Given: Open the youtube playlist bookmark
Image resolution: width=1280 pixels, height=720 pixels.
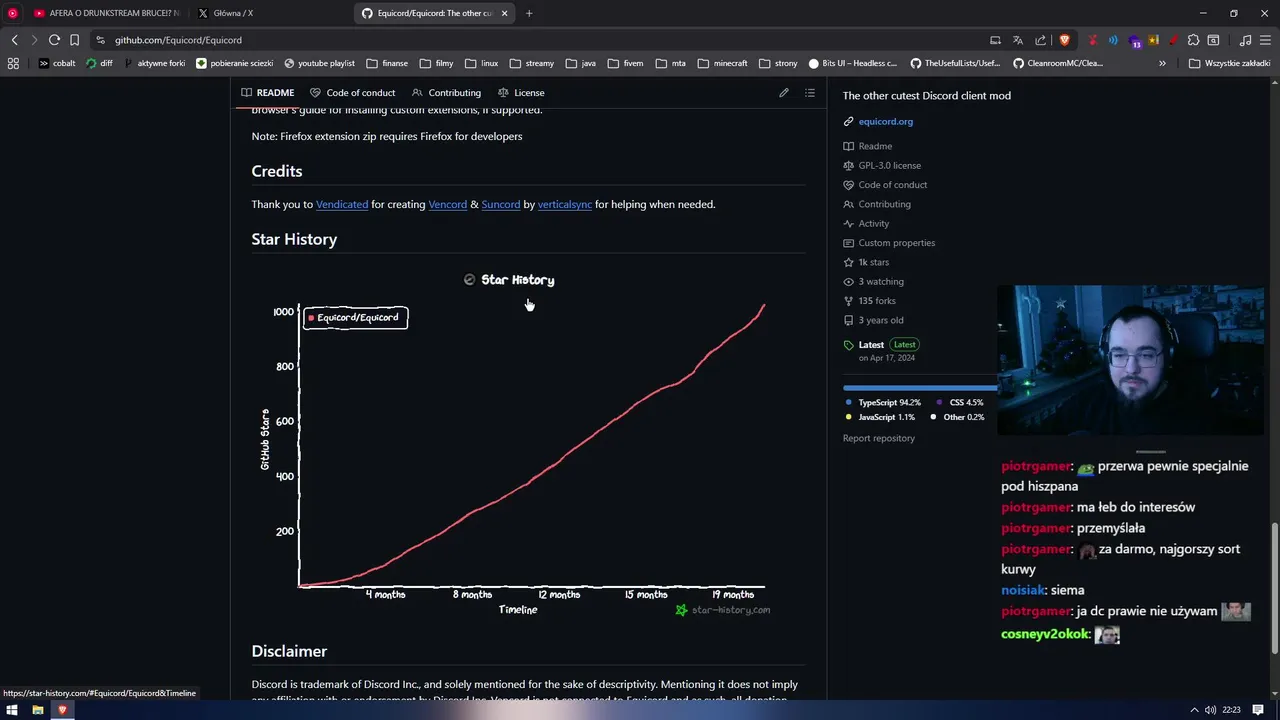Looking at the screenshot, I should 319,63.
